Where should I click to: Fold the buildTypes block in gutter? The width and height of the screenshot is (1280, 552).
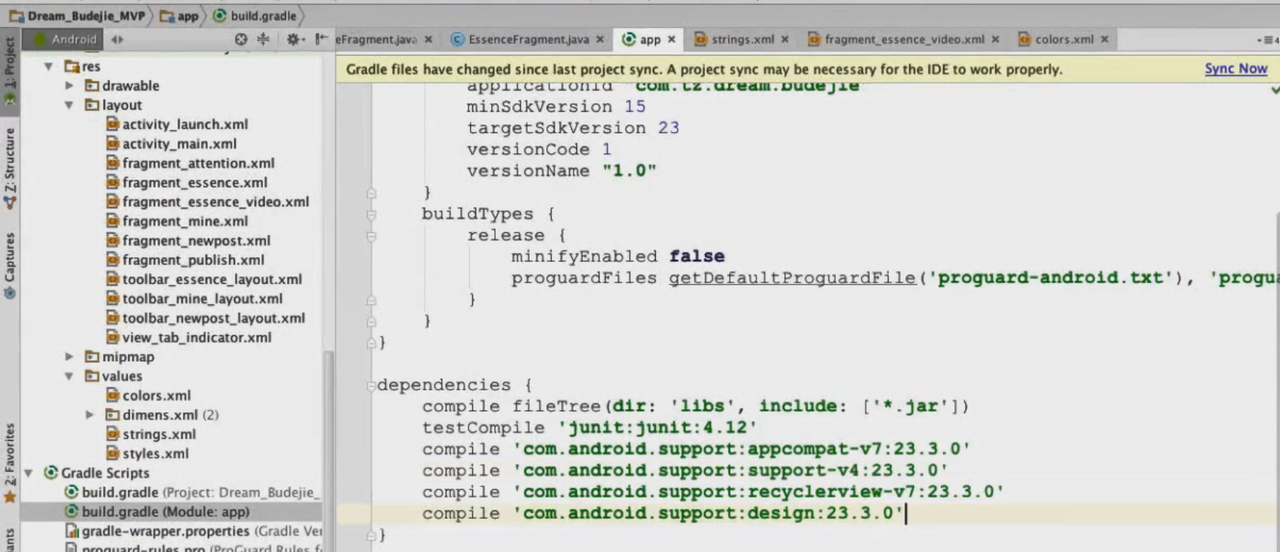[371, 214]
